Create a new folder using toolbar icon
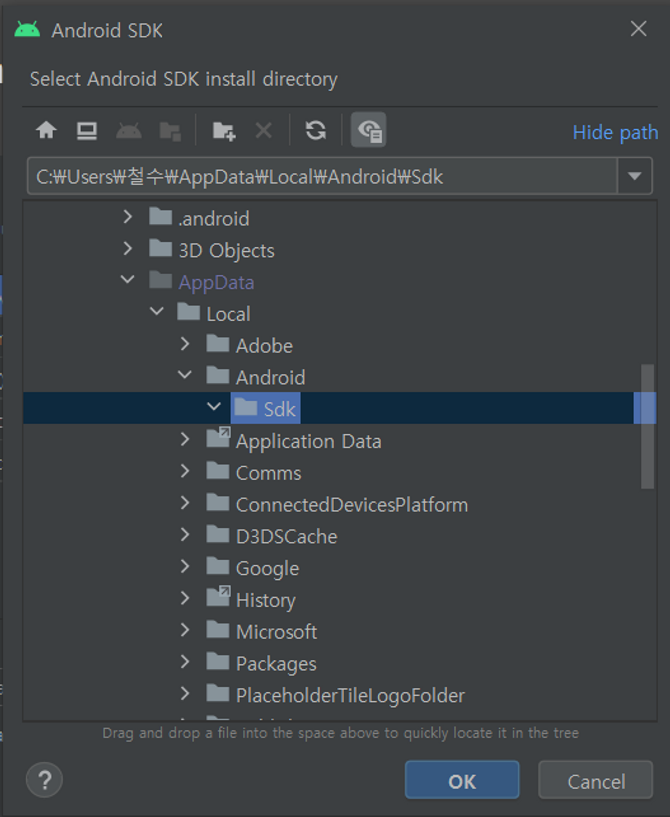 coord(224,131)
